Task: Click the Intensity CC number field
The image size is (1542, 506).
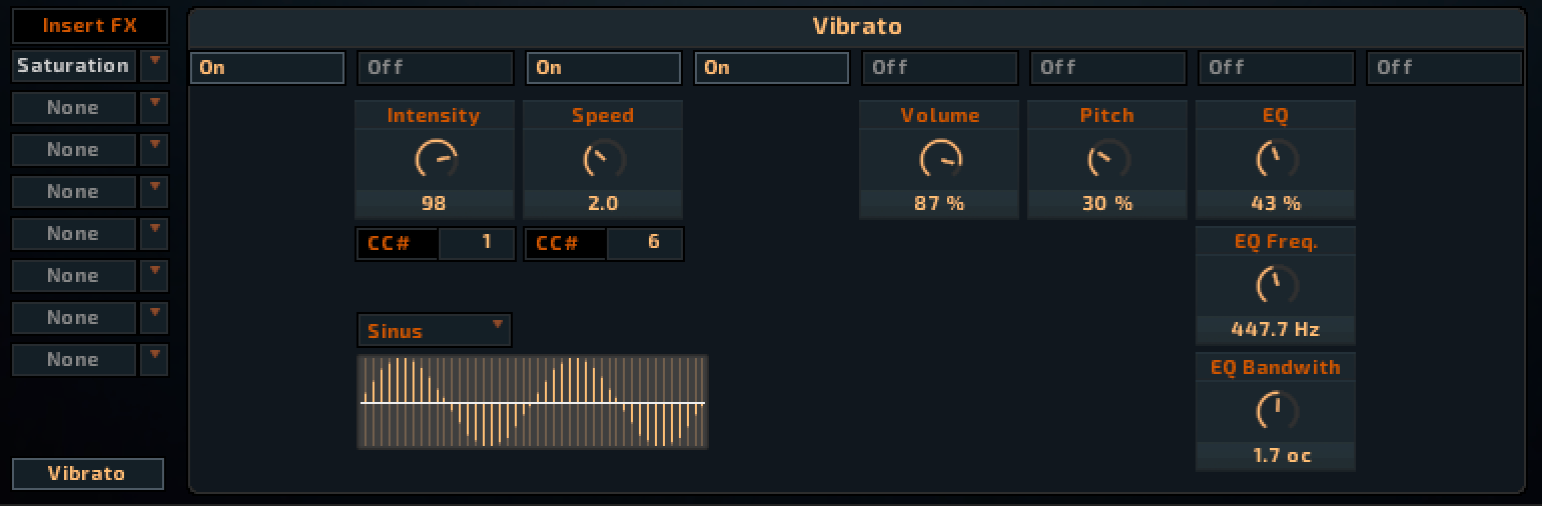Action: tap(477, 243)
